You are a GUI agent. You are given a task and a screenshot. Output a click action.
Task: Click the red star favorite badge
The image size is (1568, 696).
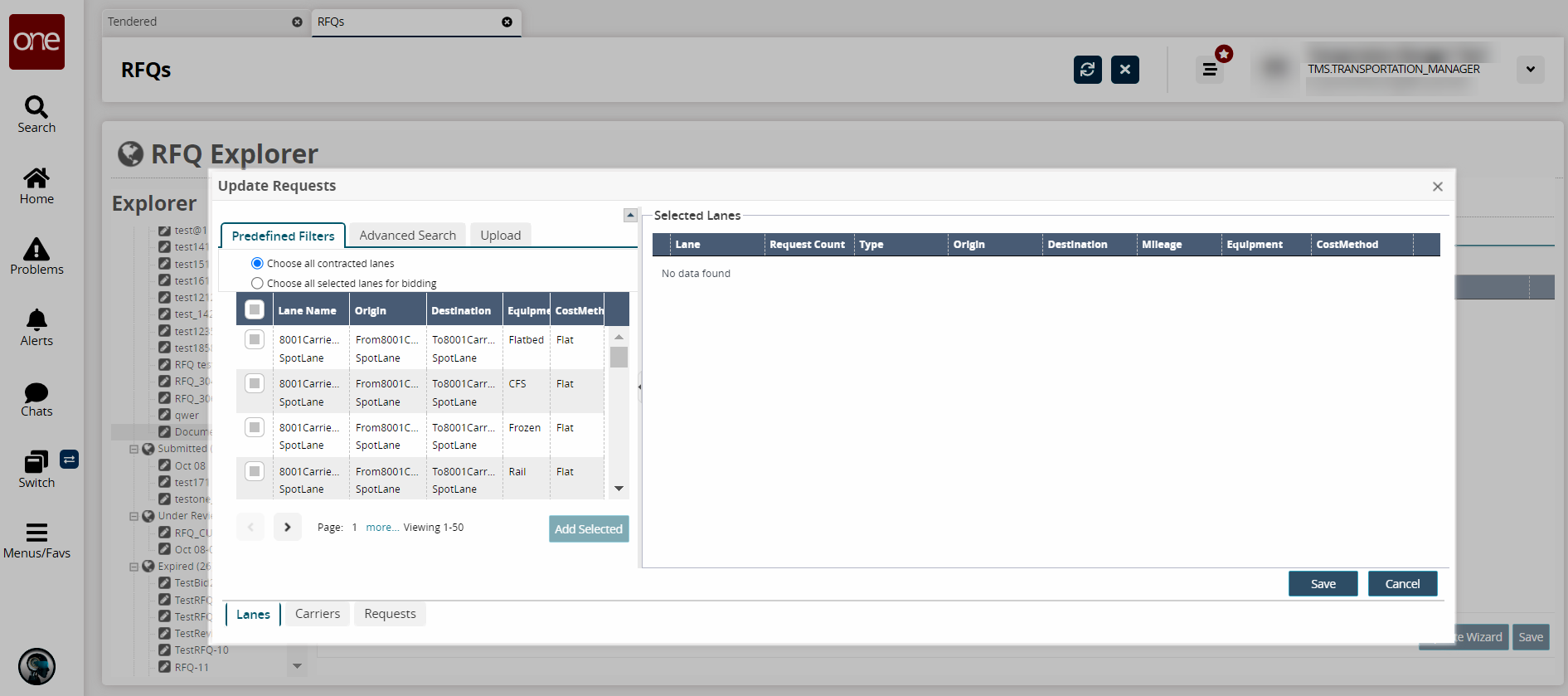(1224, 54)
